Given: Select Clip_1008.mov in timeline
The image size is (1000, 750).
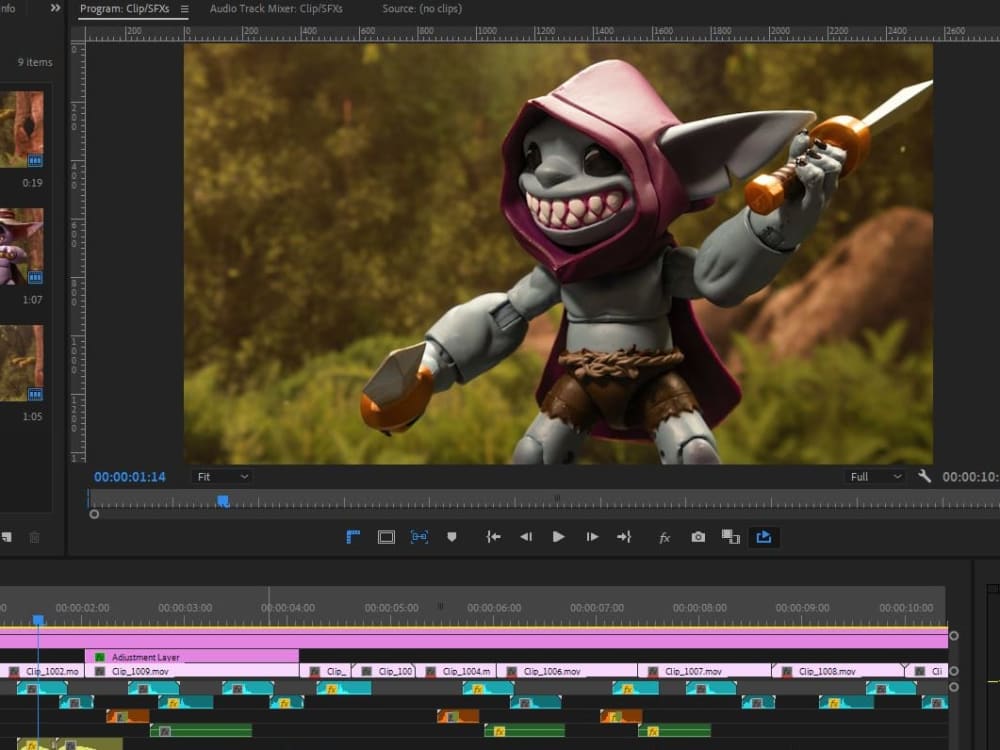Looking at the screenshot, I should [x=839, y=671].
